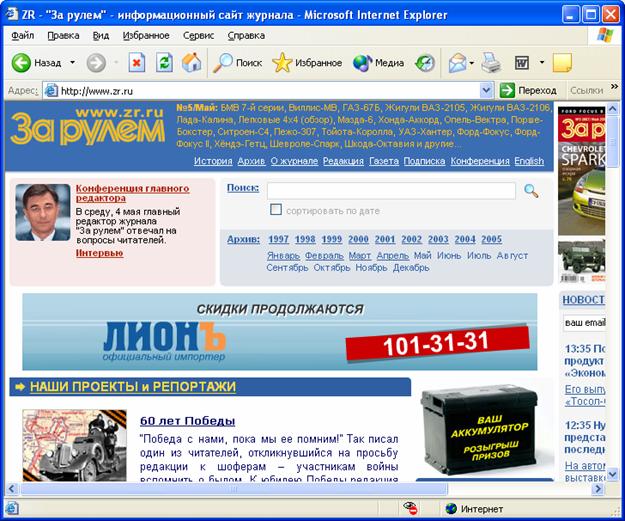625x521 pixels.
Task: Click the Back (Назад) arrow icon
Action: [x=21, y=63]
